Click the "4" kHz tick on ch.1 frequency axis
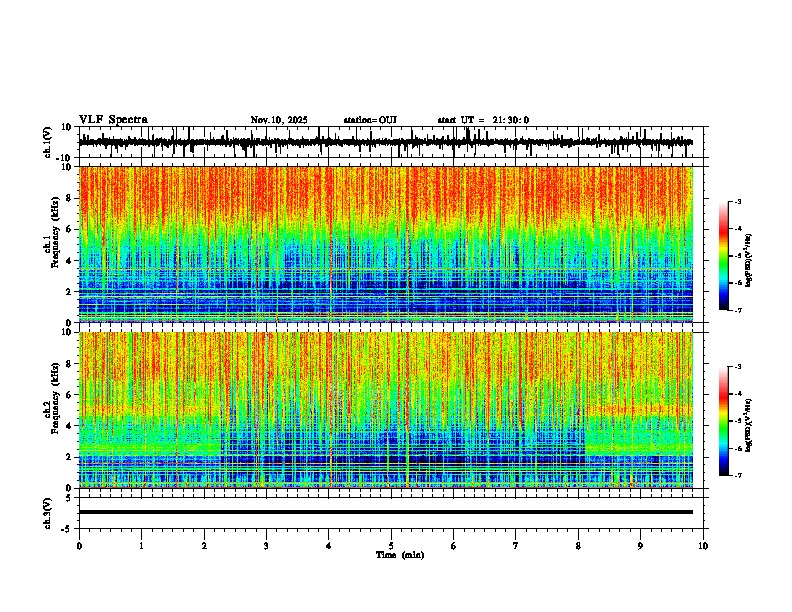This screenshot has height=612, width=792. (x=69, y=261)
